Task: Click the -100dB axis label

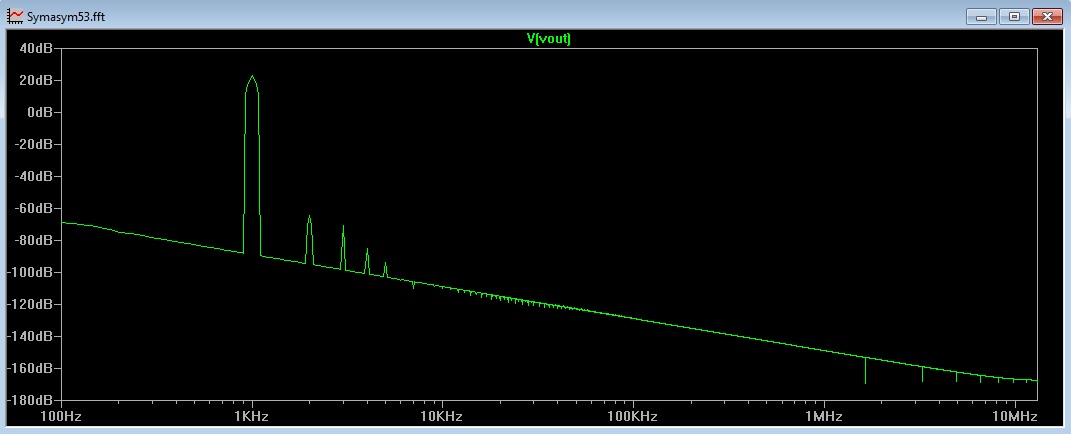Action: click(x=31, y=272)
